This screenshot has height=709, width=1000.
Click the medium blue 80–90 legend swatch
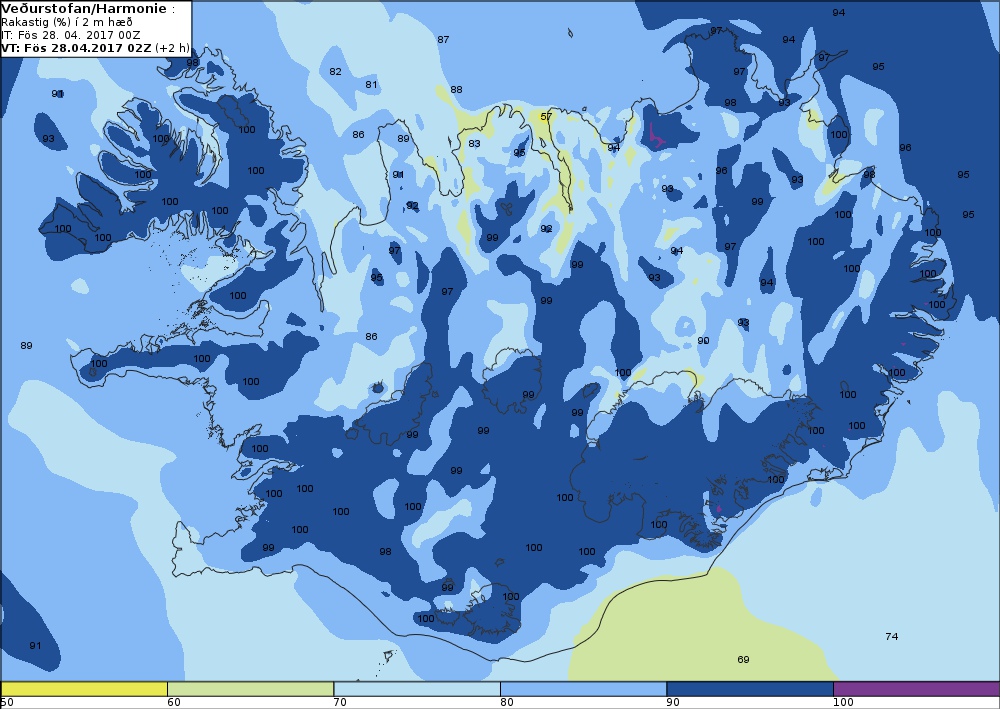(x=584, y=689)
